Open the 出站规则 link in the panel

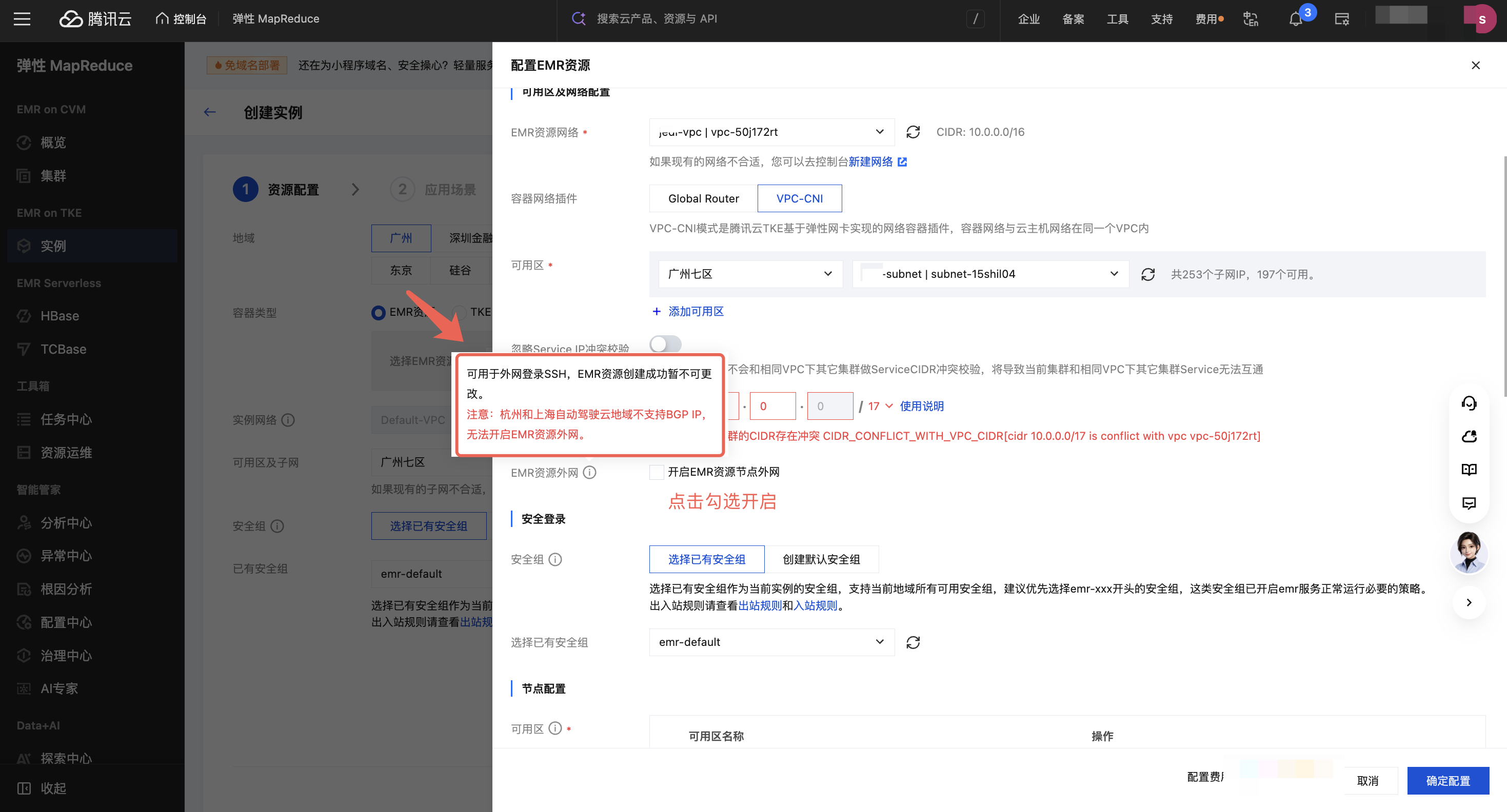click(x=760, y=605)
